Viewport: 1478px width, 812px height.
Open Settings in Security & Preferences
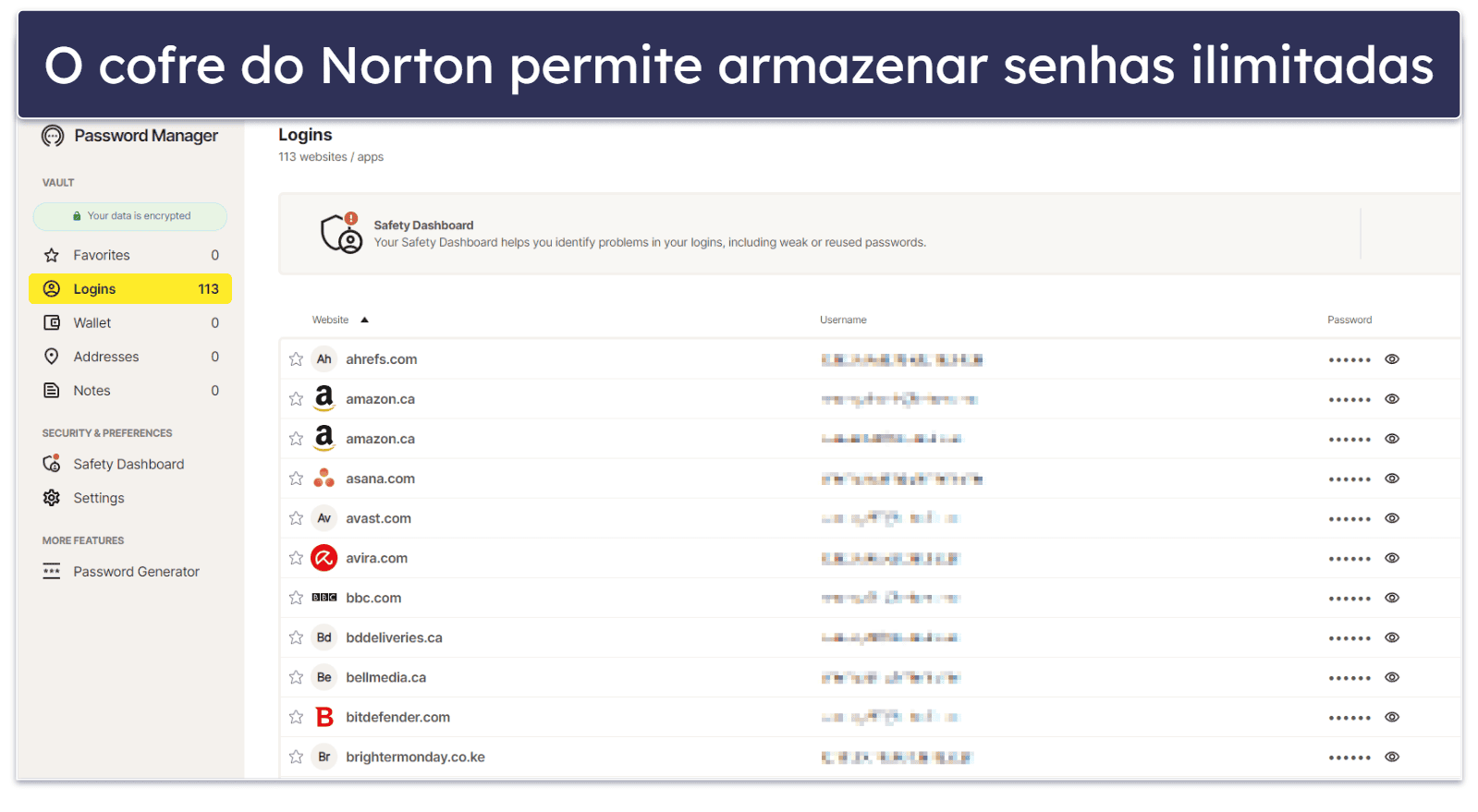click(98, 498)
